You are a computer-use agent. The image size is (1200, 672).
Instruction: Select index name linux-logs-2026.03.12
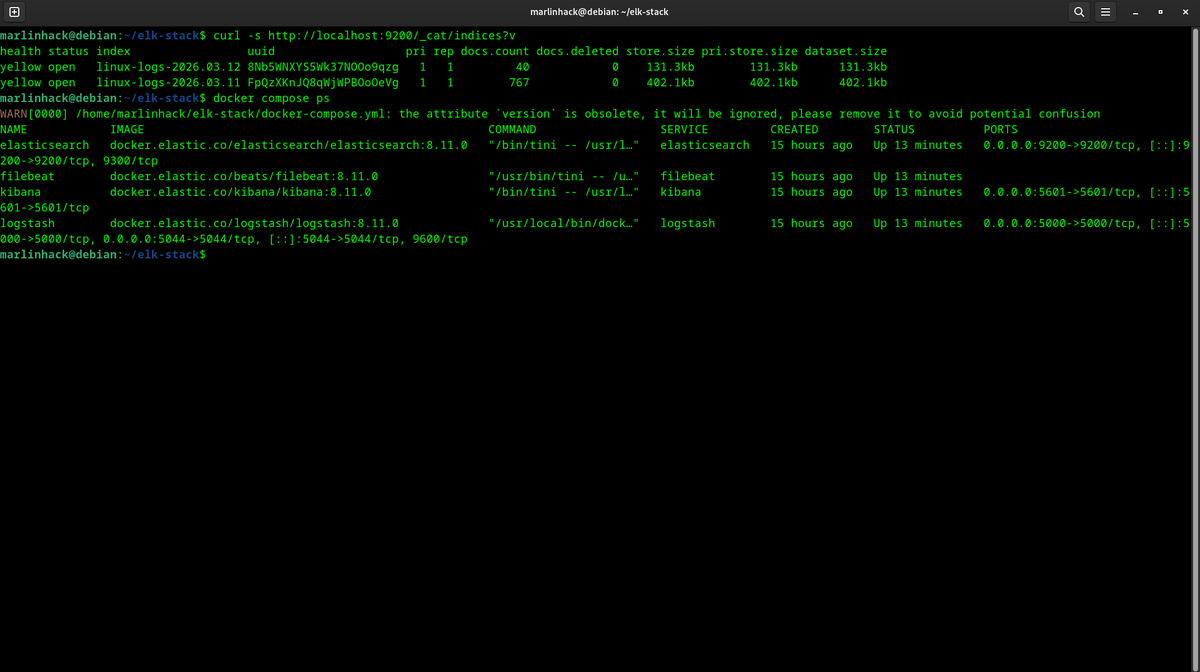(168, 67)
